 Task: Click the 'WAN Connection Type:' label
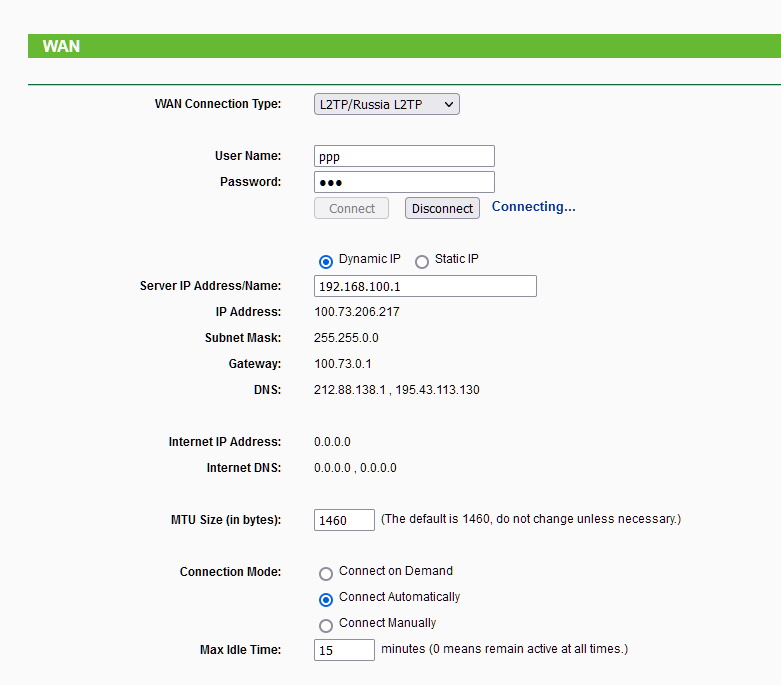coord(218,104)
